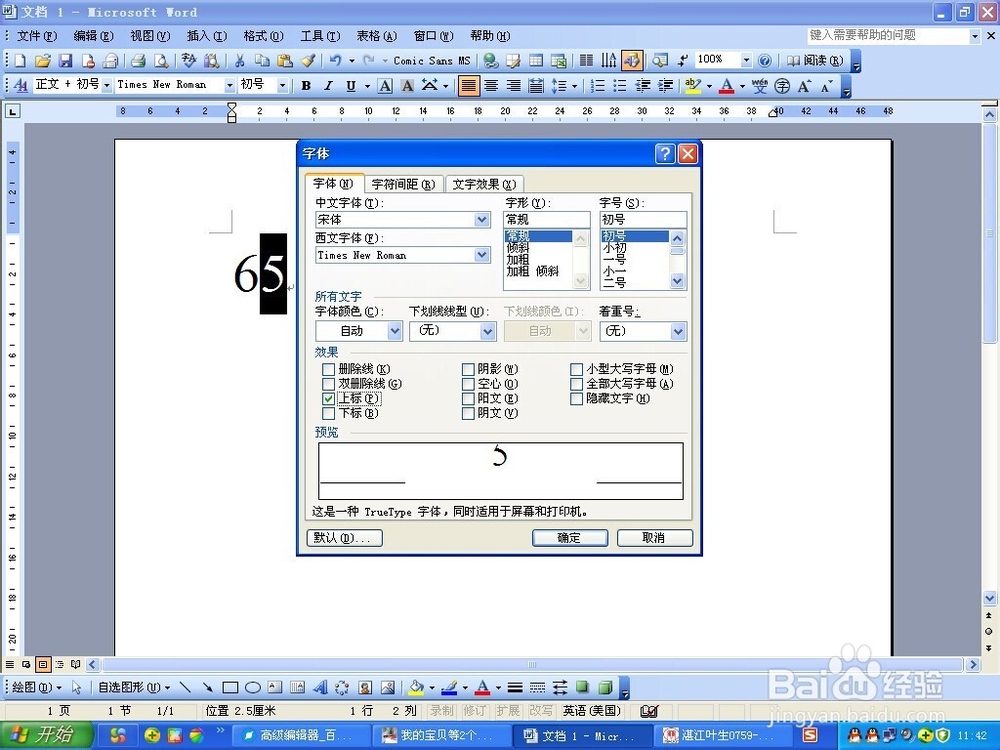This screenshot has height=750, width=1000.
Task: Check the 阴影 (shadow) effect checkbox
Action: (x=468, y=368)
